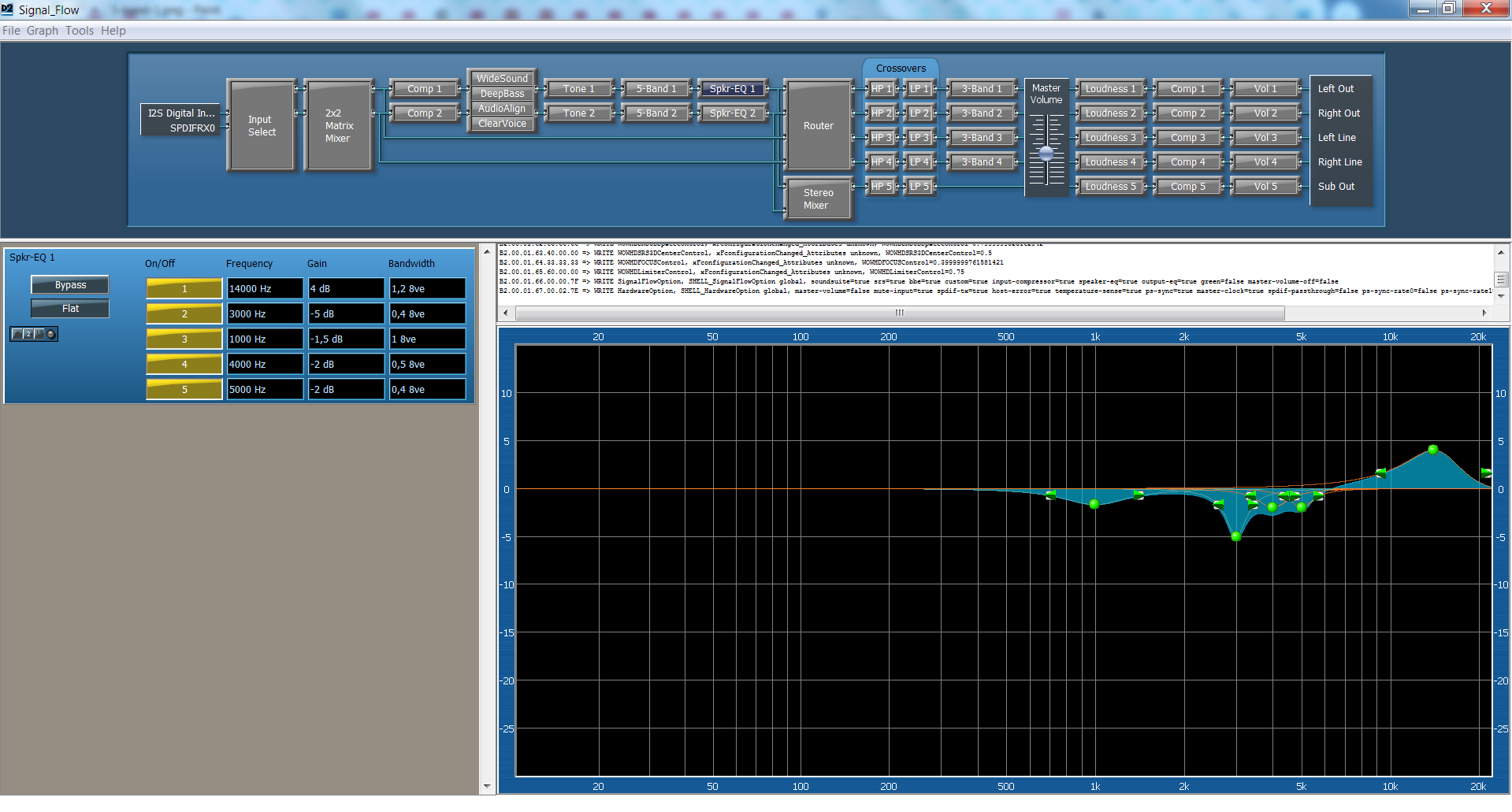This screenshot has height=812, width=1512.
Task: Toggle EQ band 3 on/off
Action: pos(184,339)
